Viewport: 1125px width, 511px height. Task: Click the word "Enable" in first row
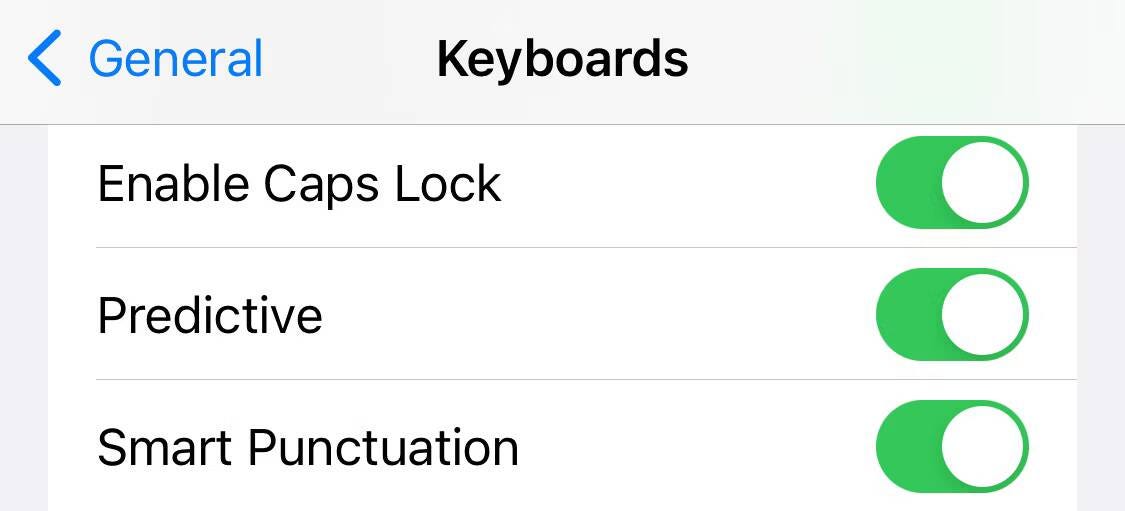click(x=173, y=184)
